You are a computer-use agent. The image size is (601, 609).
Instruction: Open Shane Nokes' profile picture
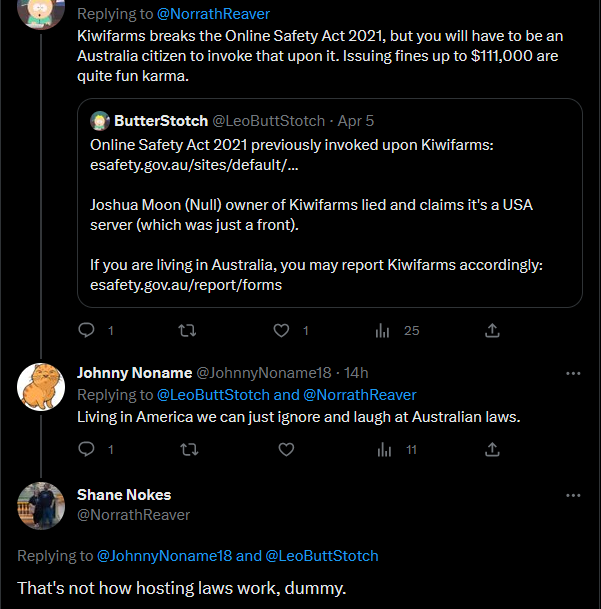(41, 505)
